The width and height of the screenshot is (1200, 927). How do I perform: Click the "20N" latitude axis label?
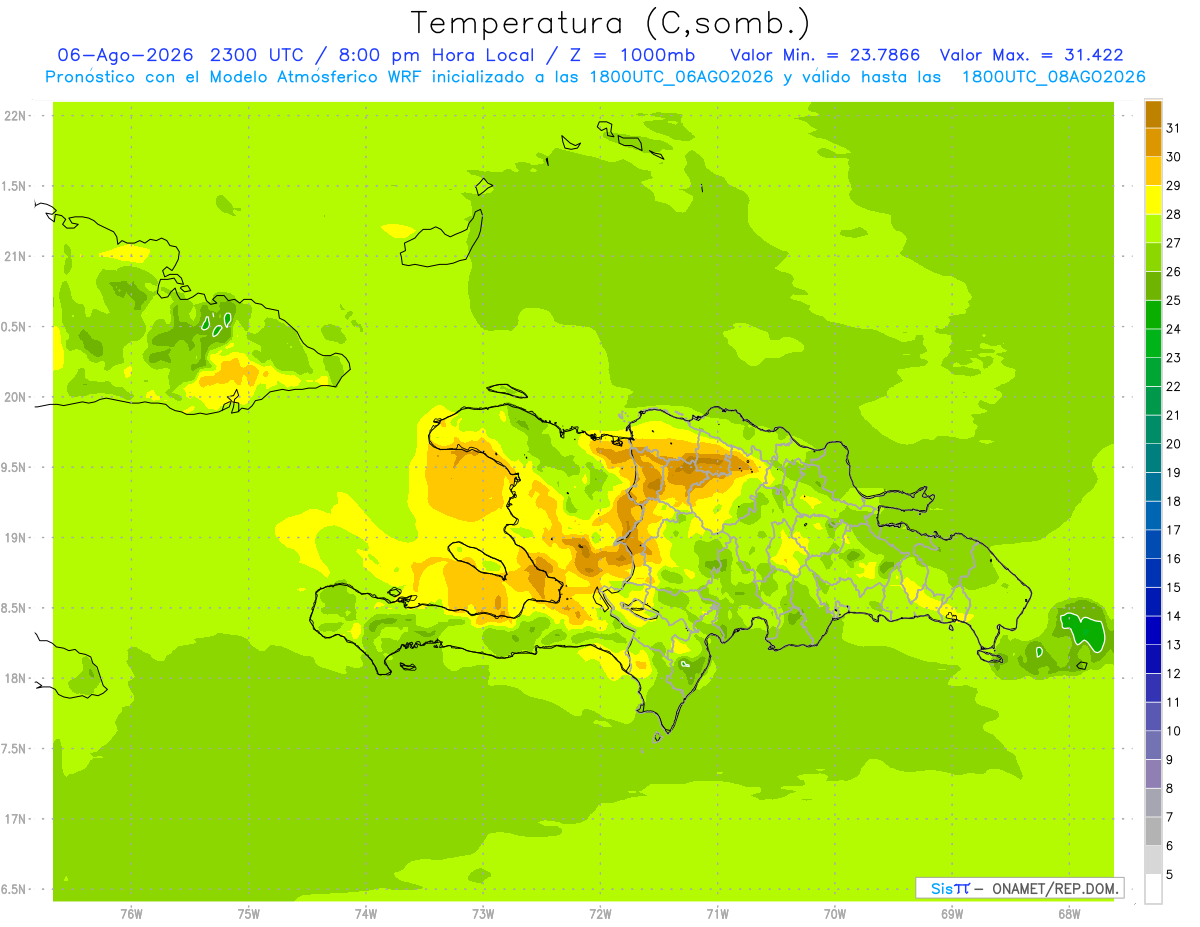pos(15,397)
